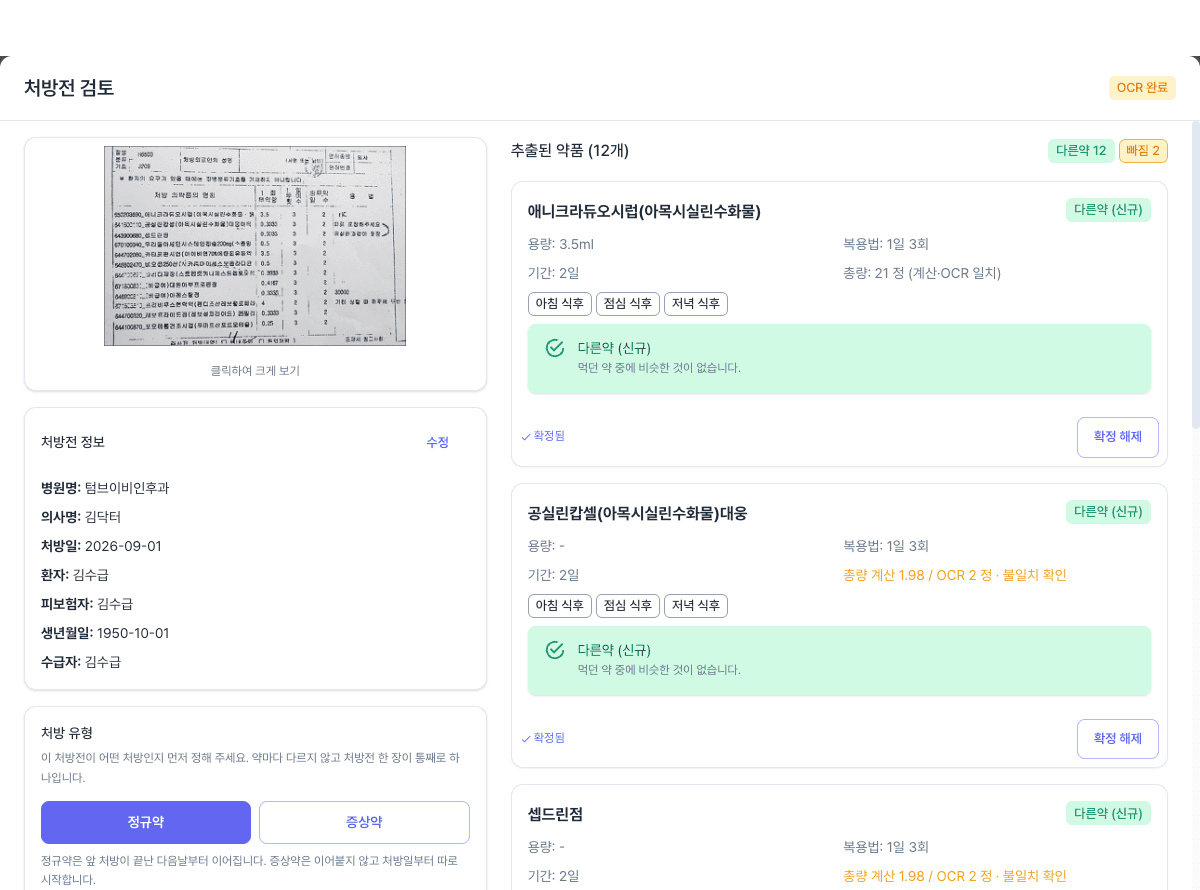Viewport: 1200px width, 890px height.
Task: Click the 애니크라듀오시럽(아목시실린수화물) drug title
Action: point(644,211)
